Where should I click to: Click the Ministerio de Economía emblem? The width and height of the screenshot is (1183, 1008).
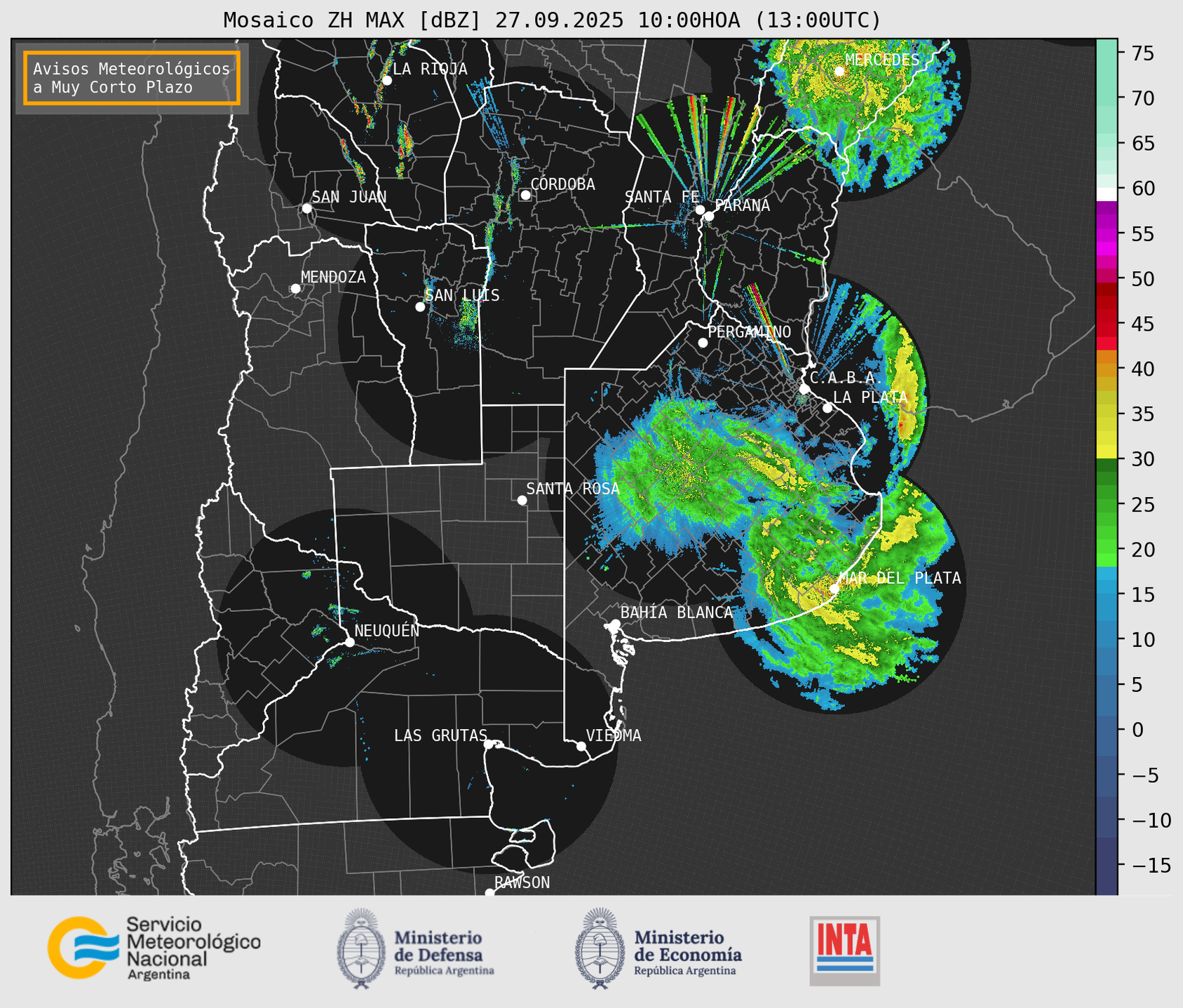[600, 948]
